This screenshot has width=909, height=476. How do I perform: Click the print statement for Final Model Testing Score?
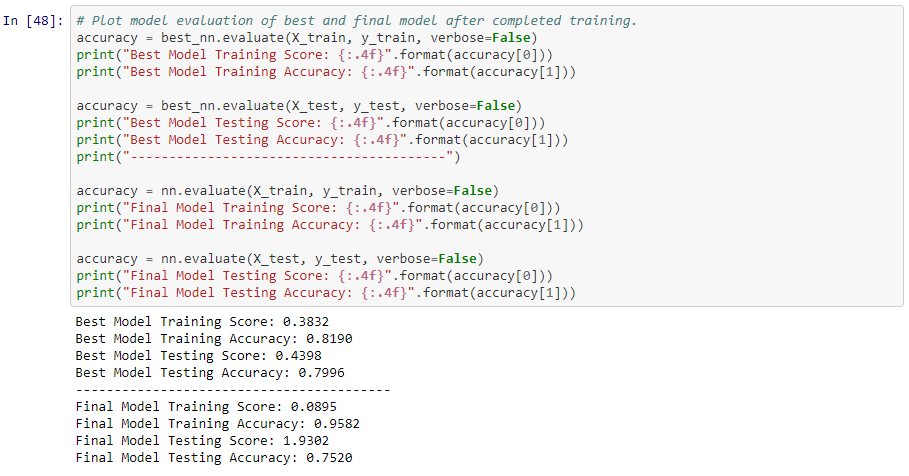(314, 275)
